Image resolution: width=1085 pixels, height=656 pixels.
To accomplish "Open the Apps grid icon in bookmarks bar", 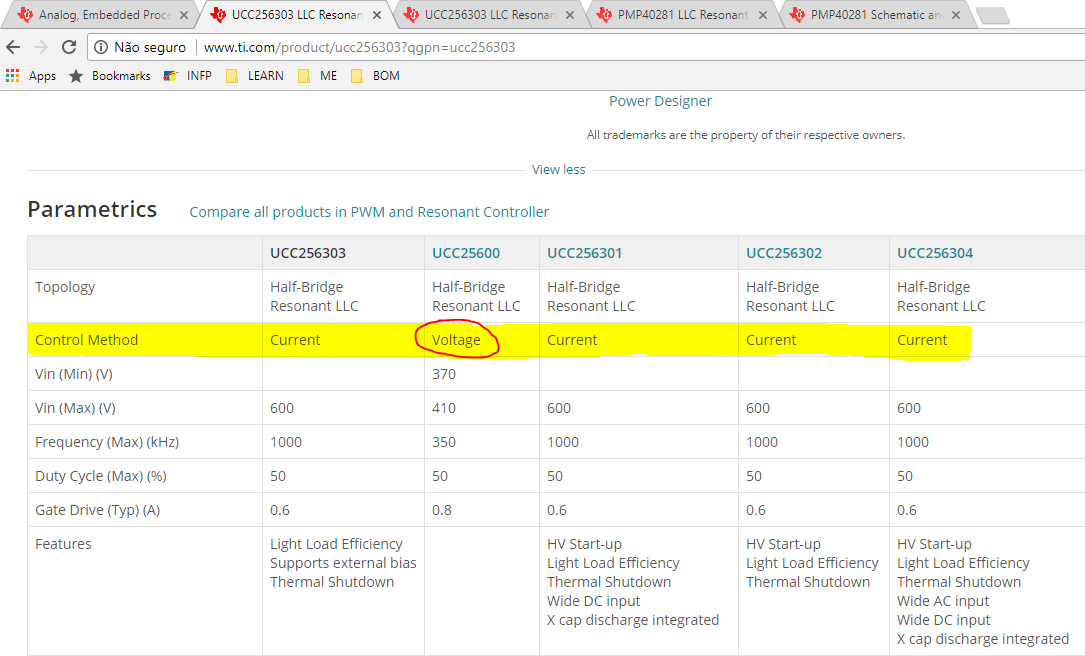I will [x=12, y=75].
